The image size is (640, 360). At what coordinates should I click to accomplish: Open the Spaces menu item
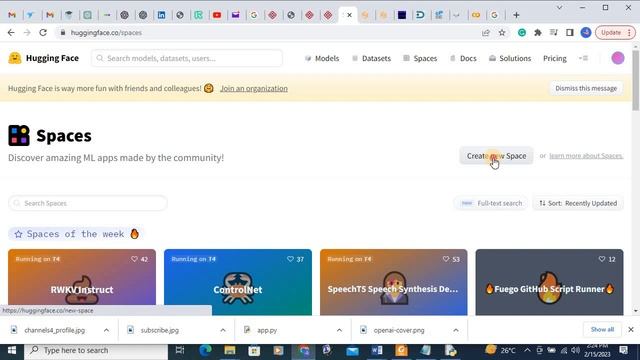[420, 58]
